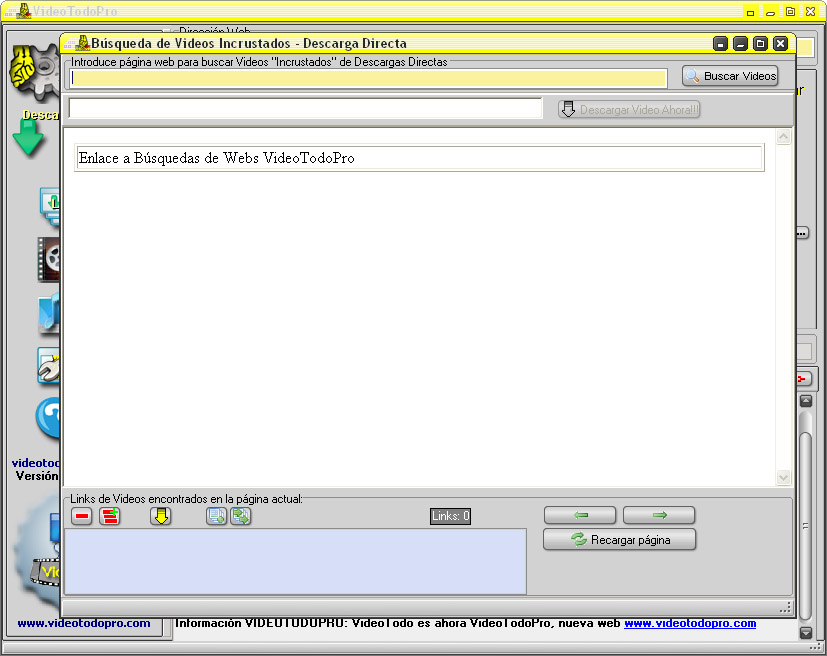Image resolution: width=827 pixels, height=656 pixels.
Task: Click the yellow down-arrow download button in links toolbar
Action: [161, 516]
